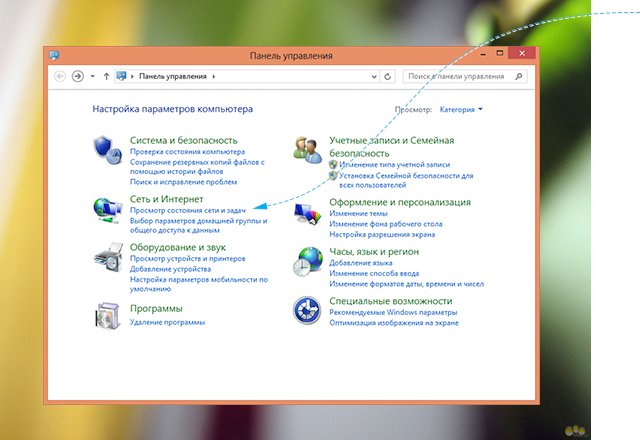Viewport: 640px width, 440px height.
Task: Open the Категория view-by dropdown
Action: coord(461,109)
